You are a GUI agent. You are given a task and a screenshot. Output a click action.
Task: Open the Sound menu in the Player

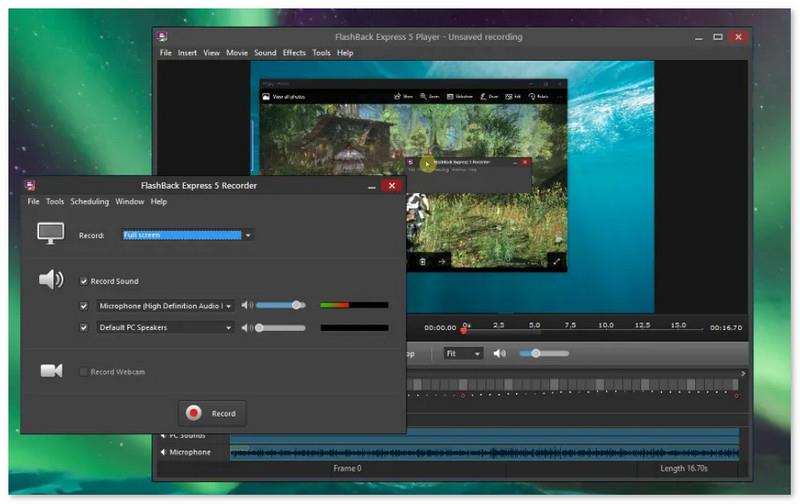click(265, 53)
